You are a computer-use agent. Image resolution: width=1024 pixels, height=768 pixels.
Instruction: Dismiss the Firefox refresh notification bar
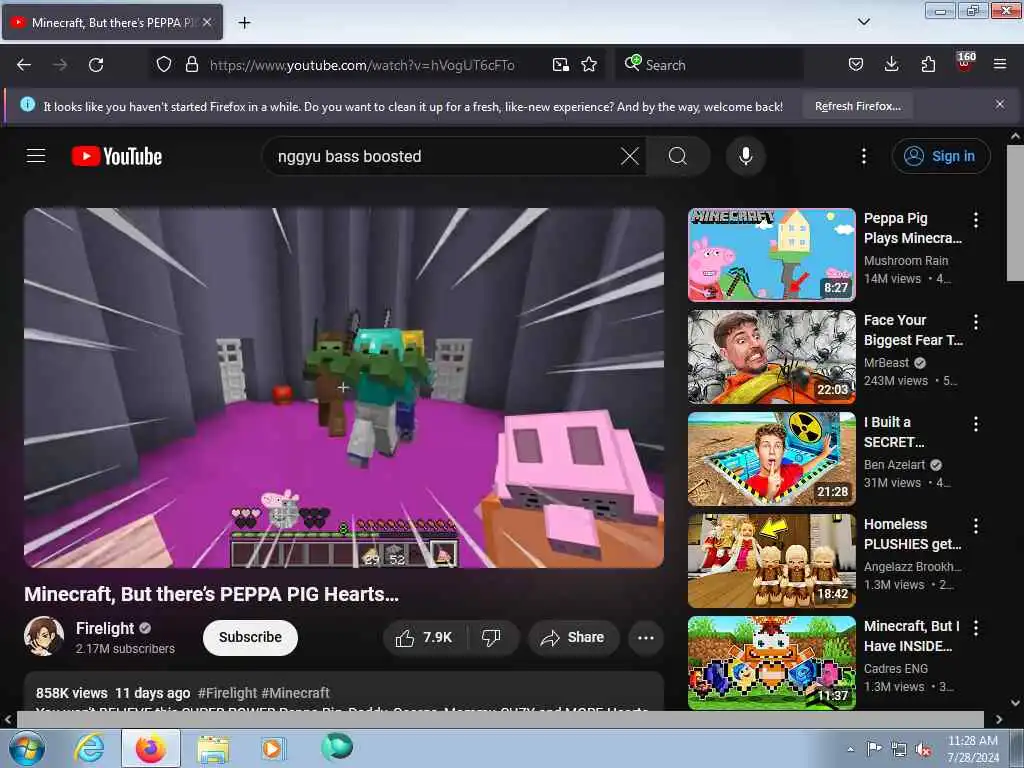[x=1000, y=104]
